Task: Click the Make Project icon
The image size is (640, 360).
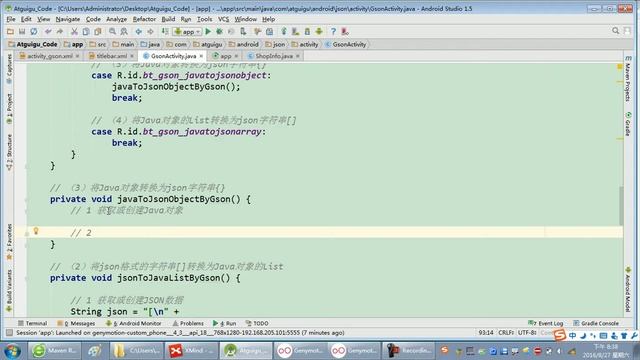Action: [x=165, y=31]
